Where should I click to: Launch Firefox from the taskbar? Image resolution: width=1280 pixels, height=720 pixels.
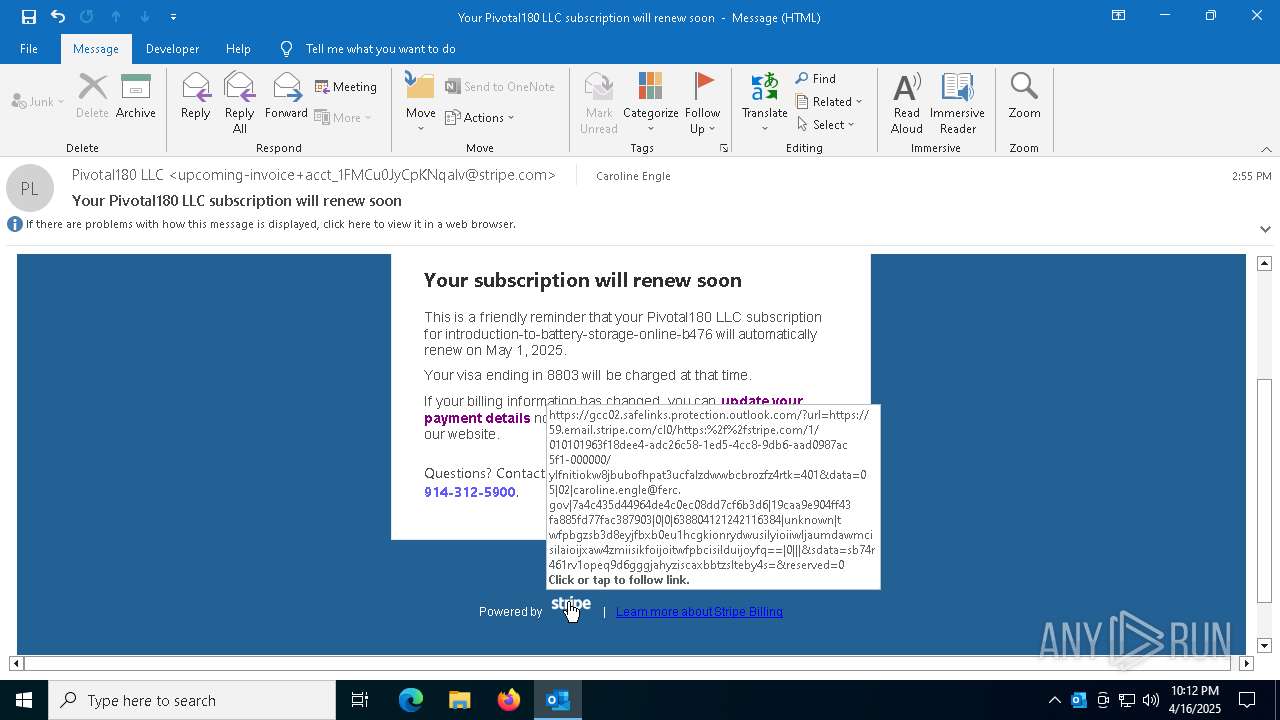509,700
